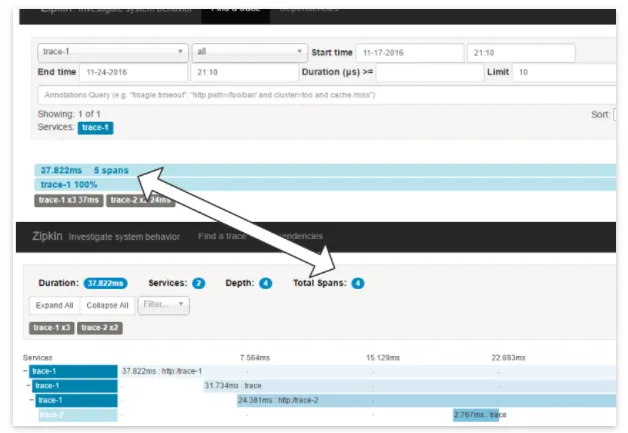This screenshot has height=433, width=628.
Task: Click the End time date field 11-24-2016
Action: pos(133,73)
